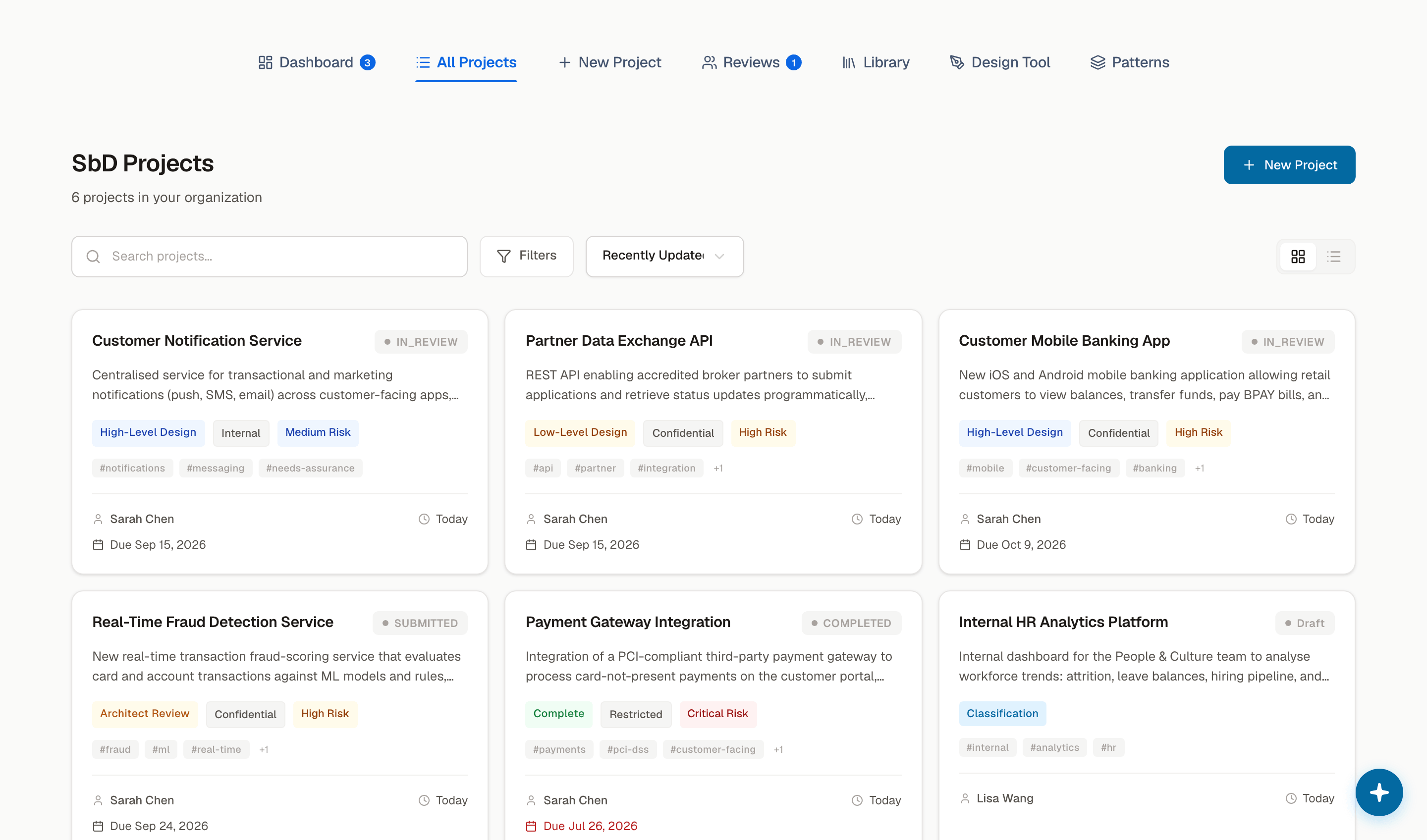
Task: Click the Restricted tag
Action: point(635,714)
